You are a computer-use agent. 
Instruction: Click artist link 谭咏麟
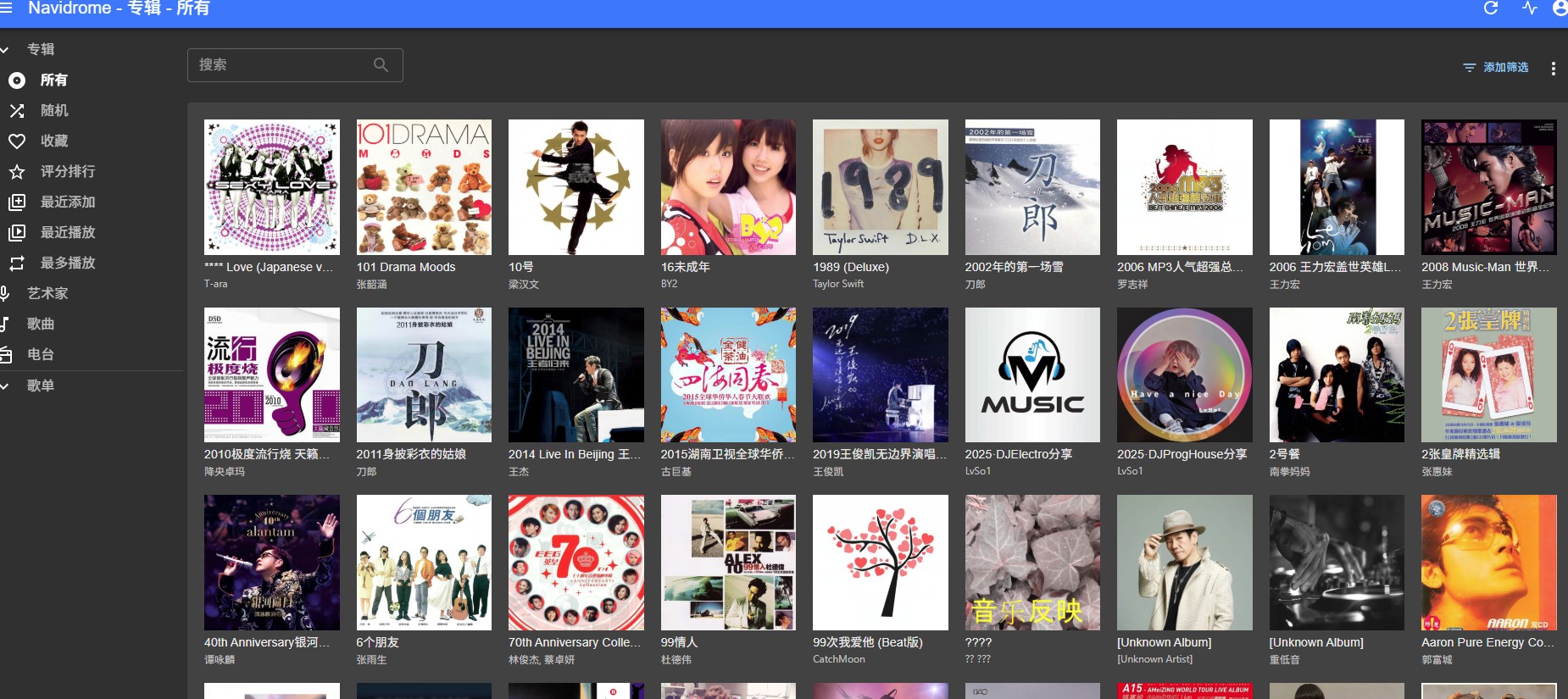220,660
